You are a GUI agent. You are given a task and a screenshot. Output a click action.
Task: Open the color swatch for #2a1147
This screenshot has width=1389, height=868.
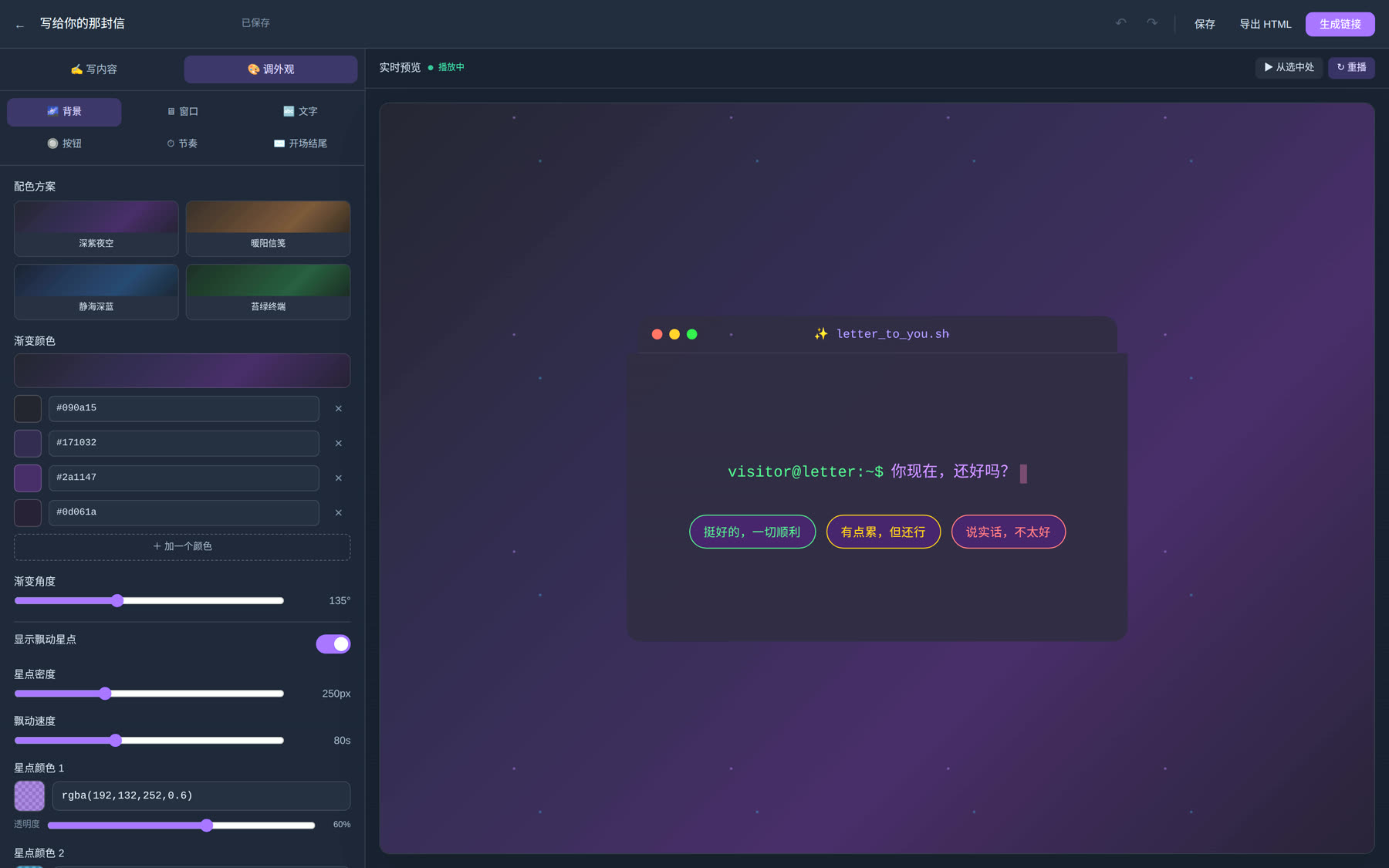28,478
